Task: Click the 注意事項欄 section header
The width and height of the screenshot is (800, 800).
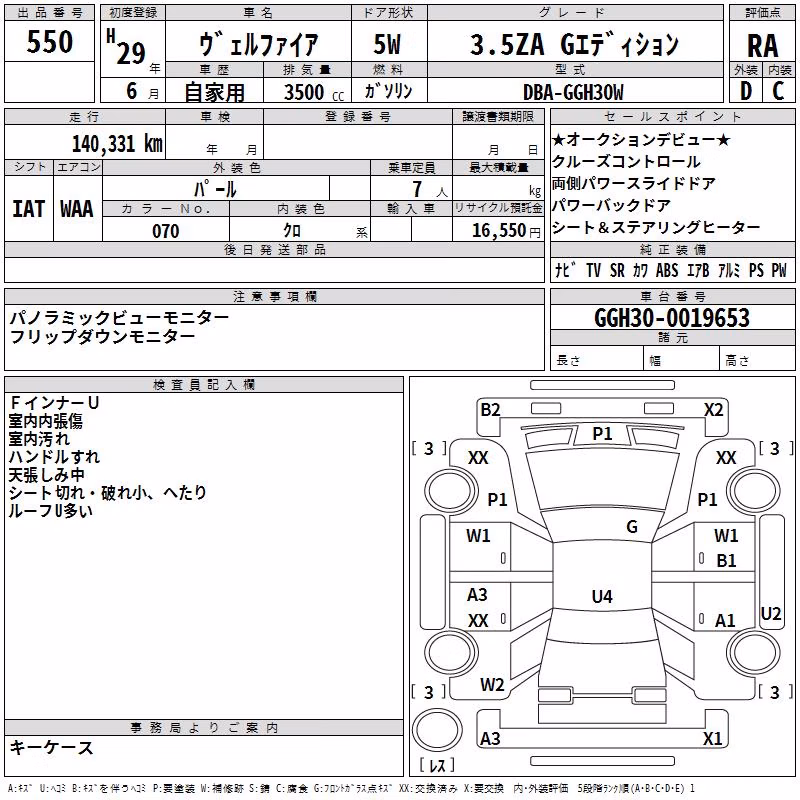Action: tap(274, 296)
